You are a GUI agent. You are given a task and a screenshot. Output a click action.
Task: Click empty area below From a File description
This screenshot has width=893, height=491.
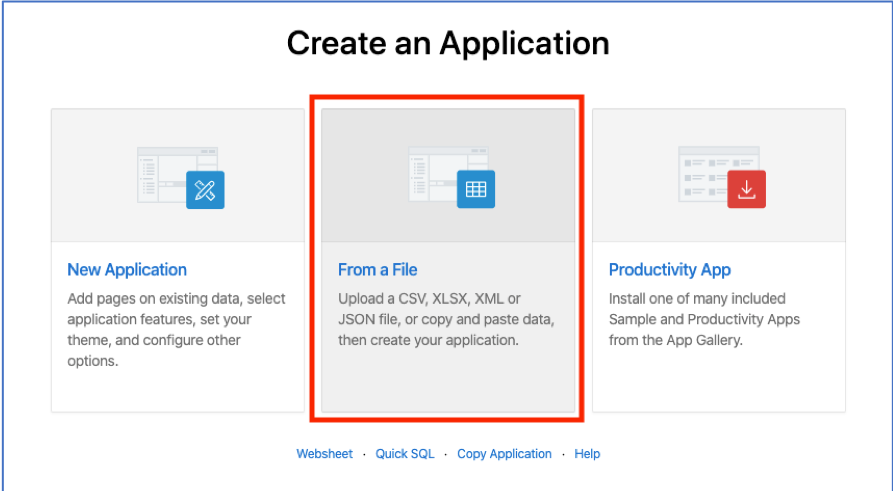(x=448, y=380)
